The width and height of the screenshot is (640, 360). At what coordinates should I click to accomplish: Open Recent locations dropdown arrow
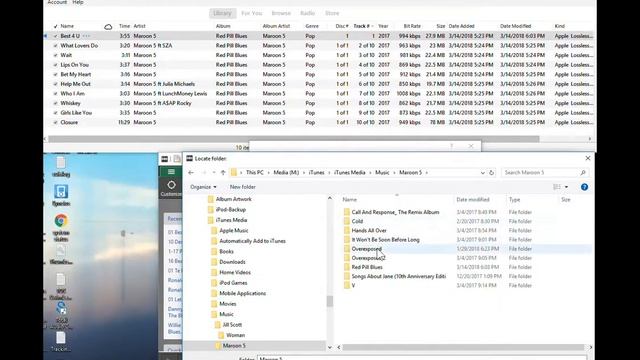pyautogui.click(x=214, y=173)
